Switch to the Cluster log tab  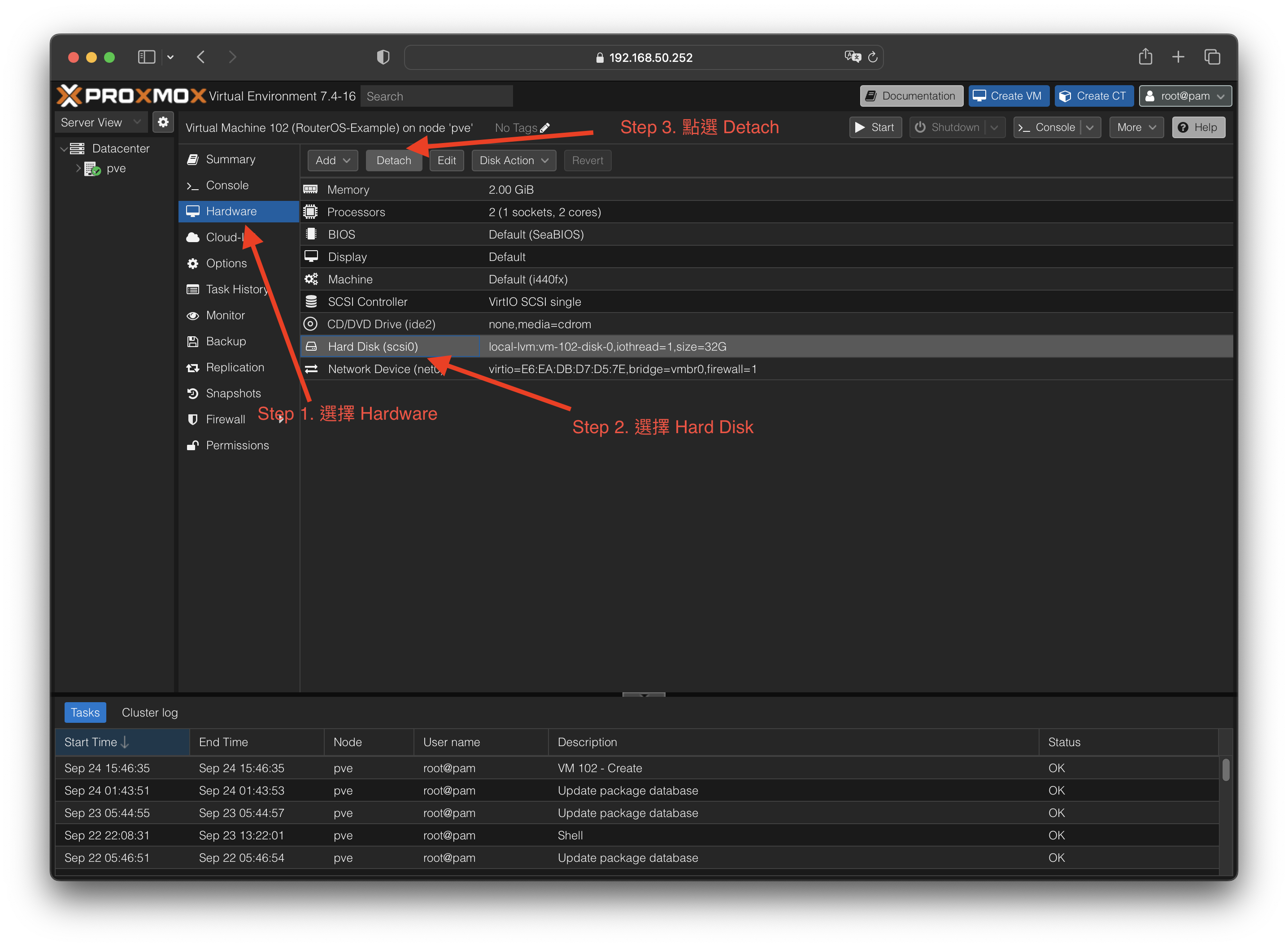150,712
